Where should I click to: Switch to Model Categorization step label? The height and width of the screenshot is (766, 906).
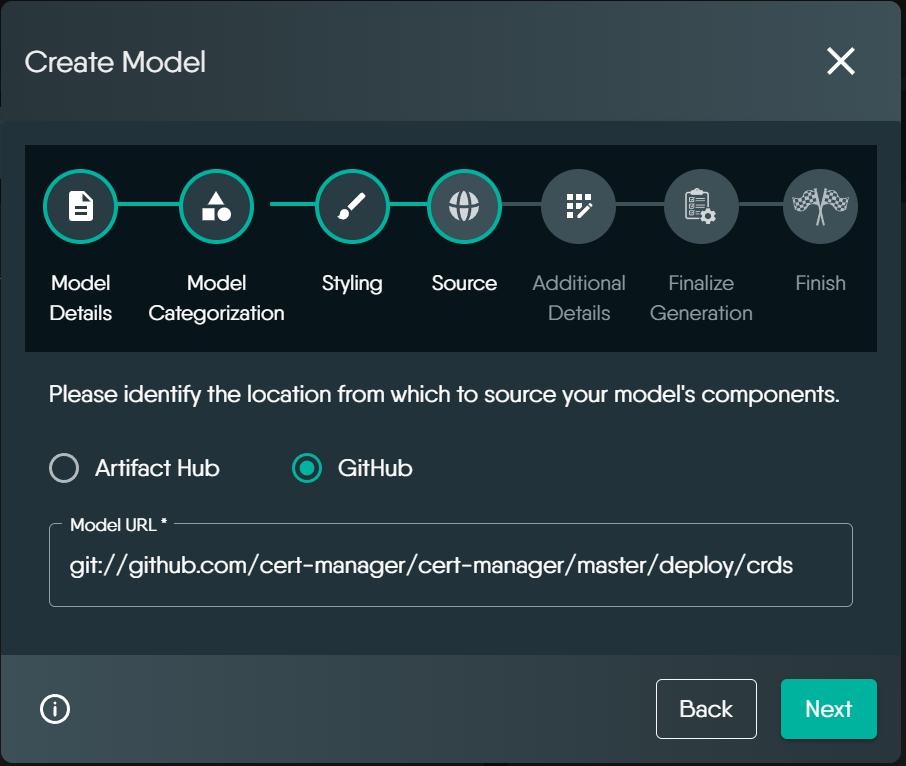[216, 298]
